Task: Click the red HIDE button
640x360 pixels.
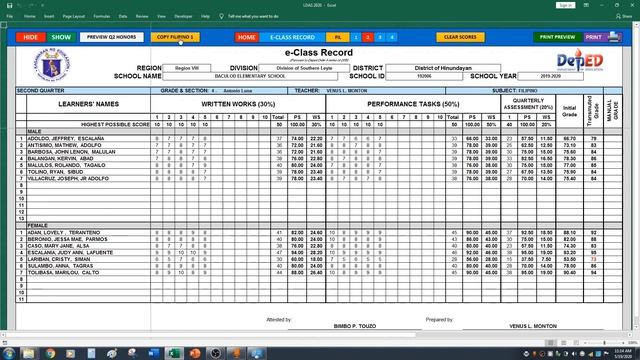Action: pos(31,37)
